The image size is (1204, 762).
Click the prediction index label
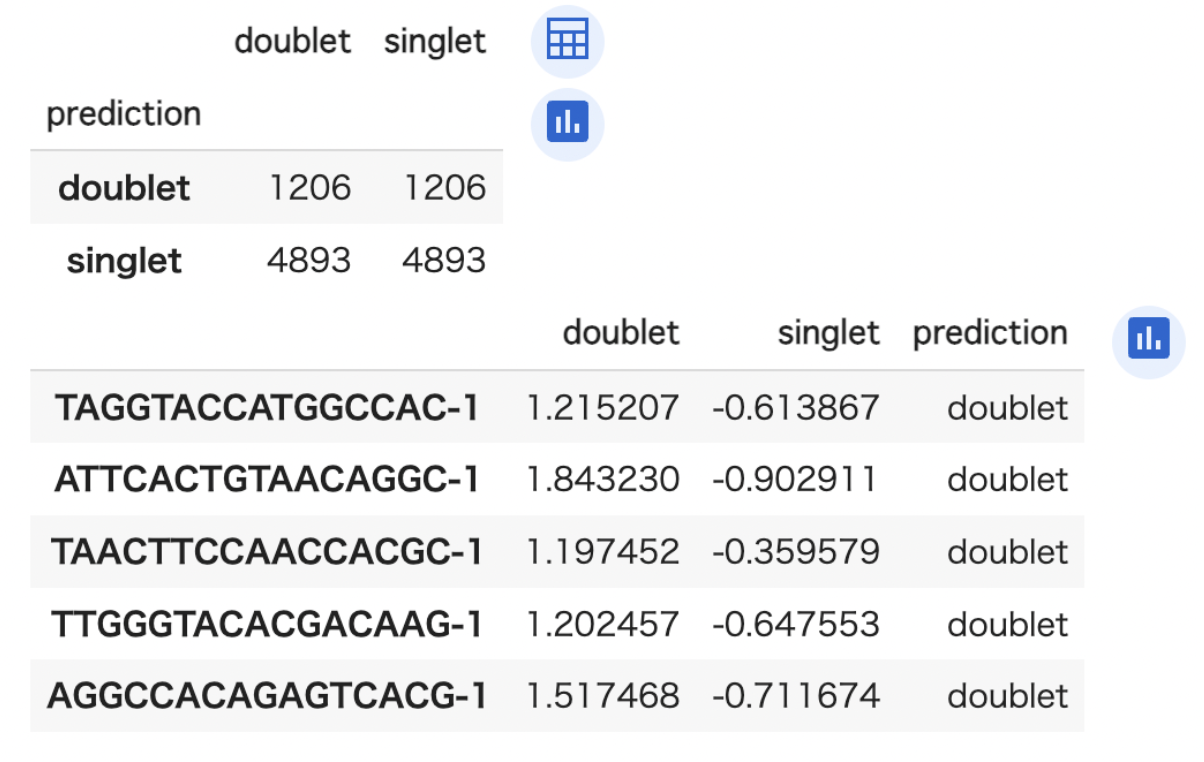coord(124,114)
